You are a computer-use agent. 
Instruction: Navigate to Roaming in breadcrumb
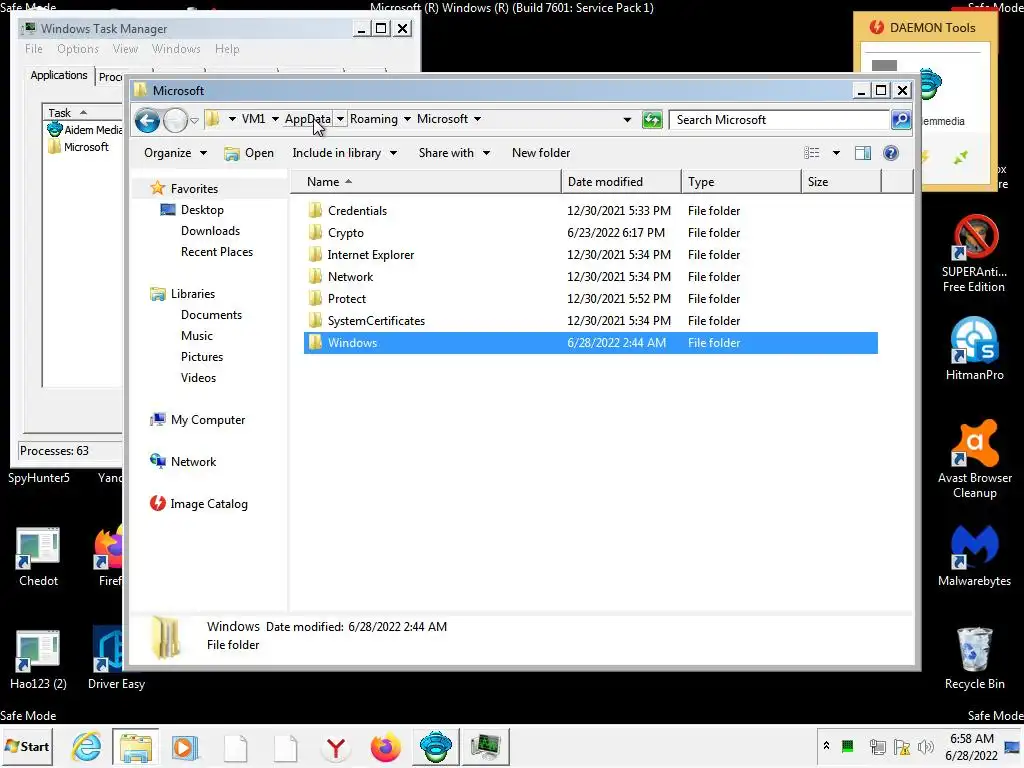pyautogui.click(x=374, y=119)
